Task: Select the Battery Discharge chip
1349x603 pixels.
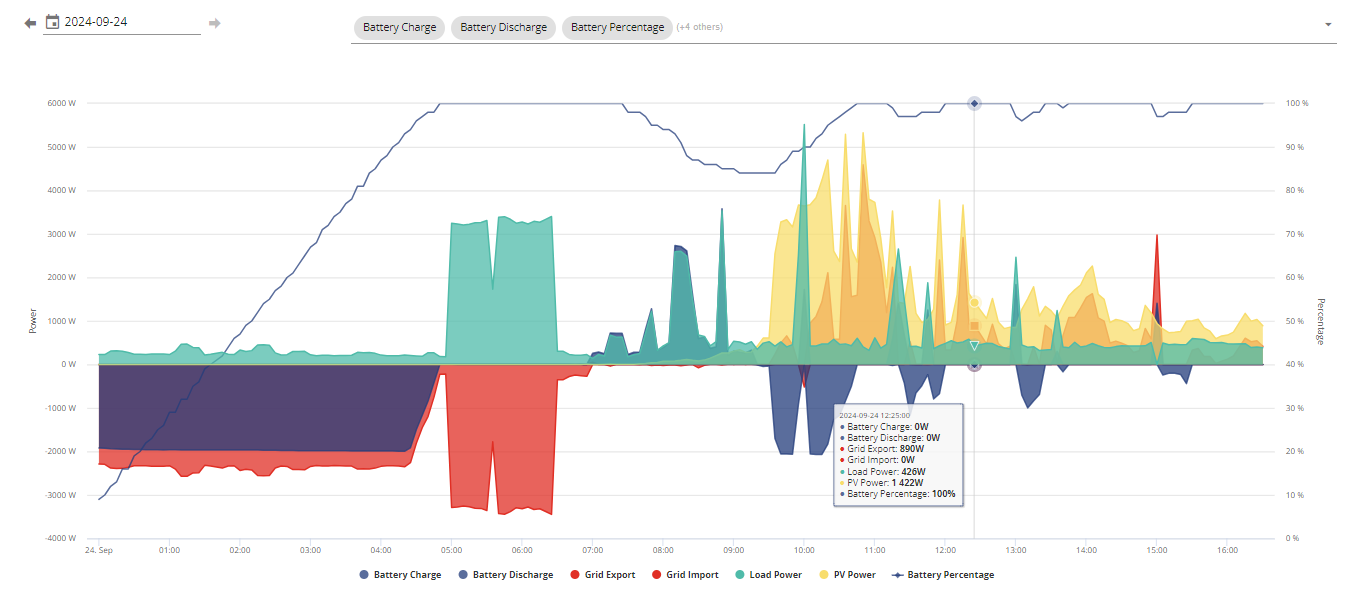Action: [x=504, y=27]
